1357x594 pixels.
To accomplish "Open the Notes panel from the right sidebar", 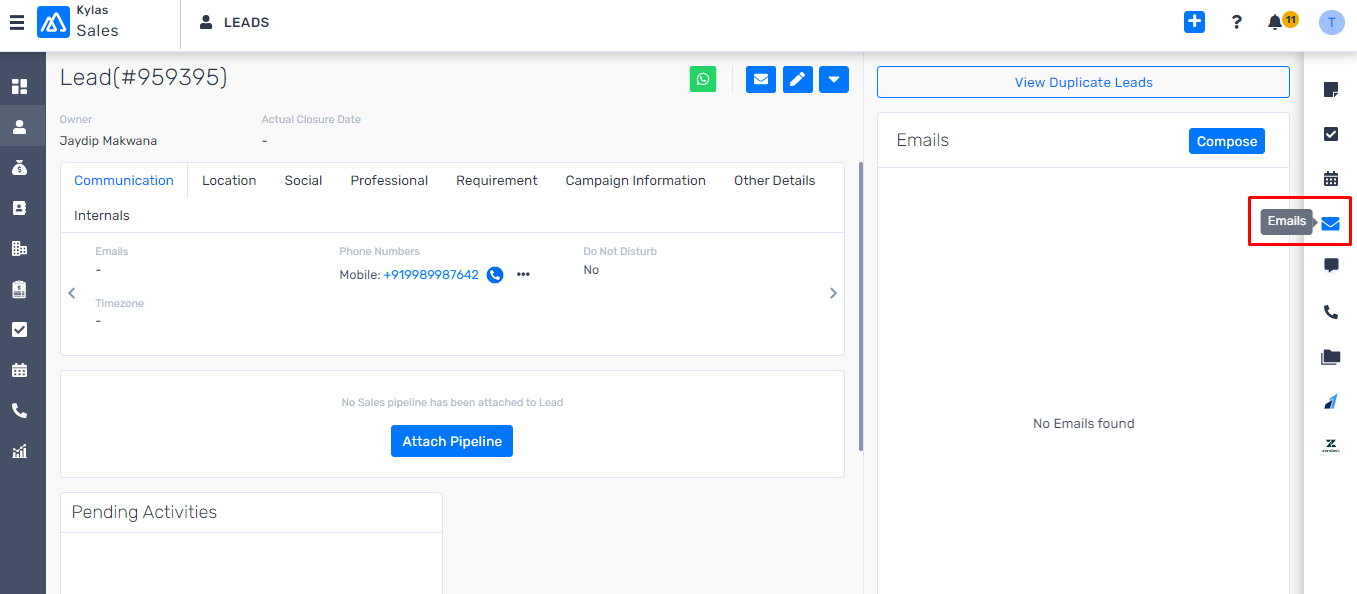I will point(1331,89).
